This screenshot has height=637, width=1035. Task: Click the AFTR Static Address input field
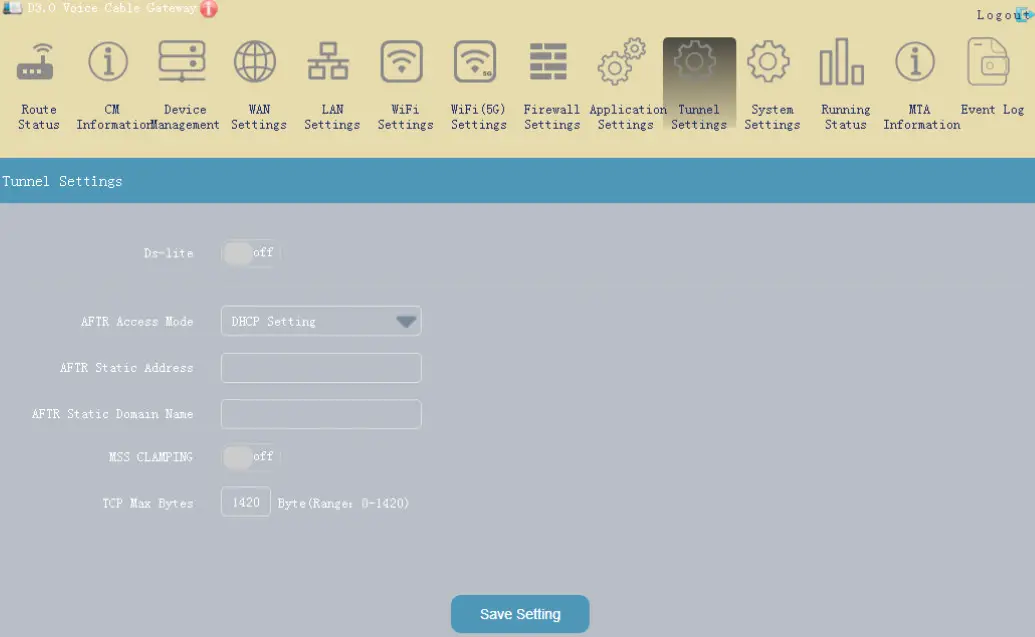click(321, 368)
